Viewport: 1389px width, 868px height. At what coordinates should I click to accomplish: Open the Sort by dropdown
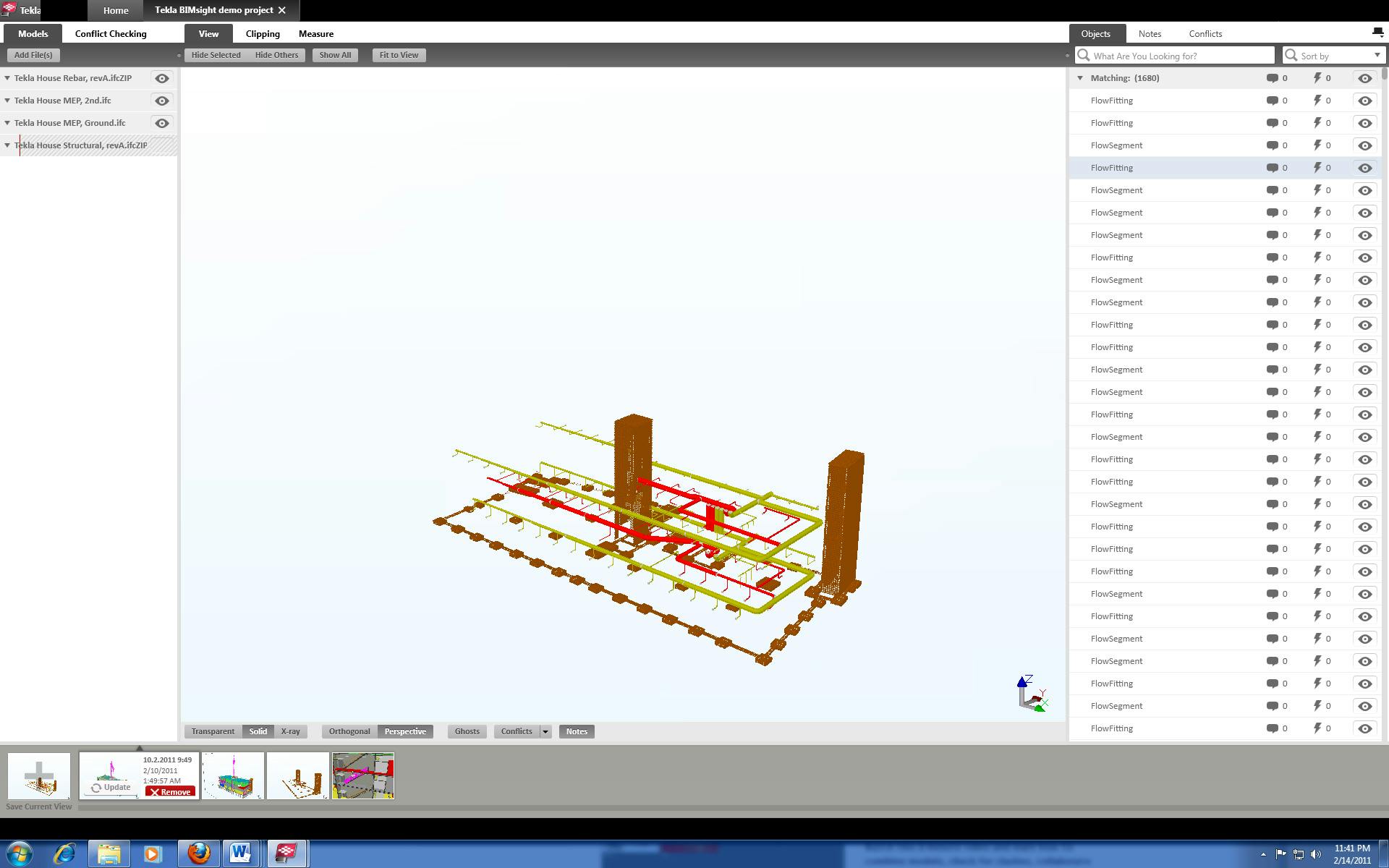click(1377, 56)
